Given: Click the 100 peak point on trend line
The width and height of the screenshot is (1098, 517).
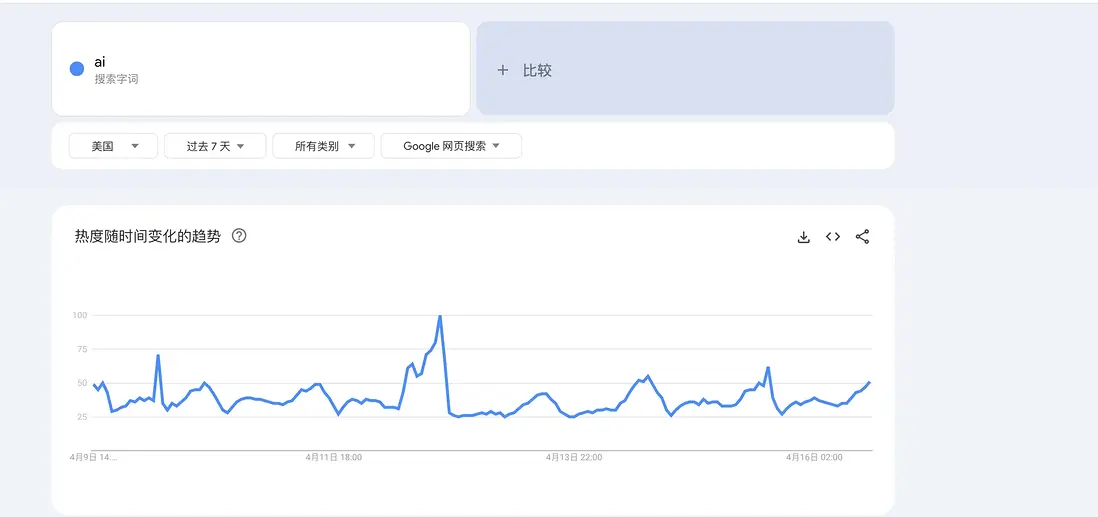Looking at the screenshot, I should tap(440, 316).
